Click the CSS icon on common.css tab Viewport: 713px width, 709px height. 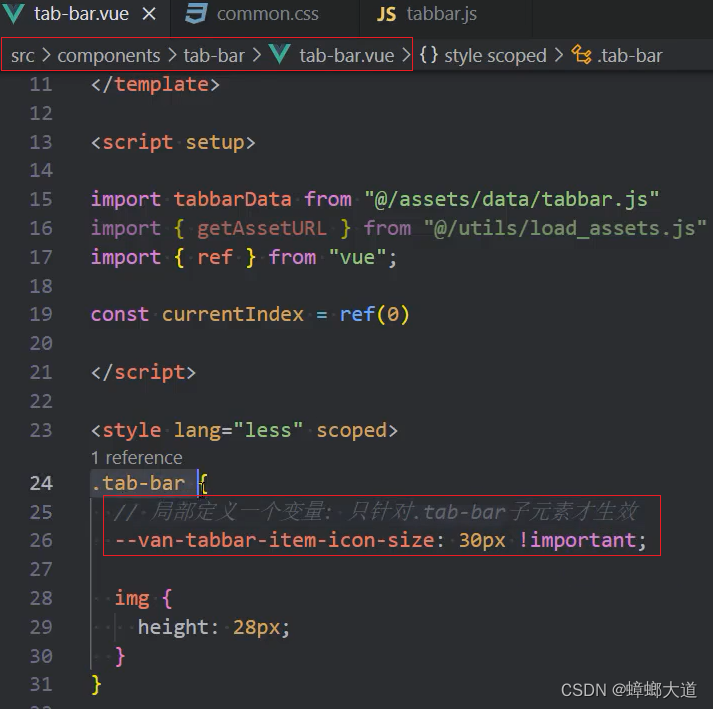click(x=196, y=14)
